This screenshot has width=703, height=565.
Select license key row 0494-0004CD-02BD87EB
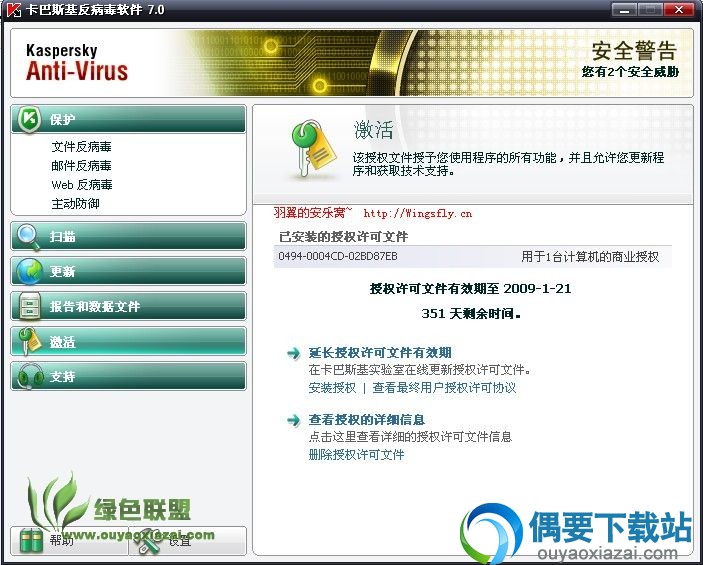click(473, 256)
